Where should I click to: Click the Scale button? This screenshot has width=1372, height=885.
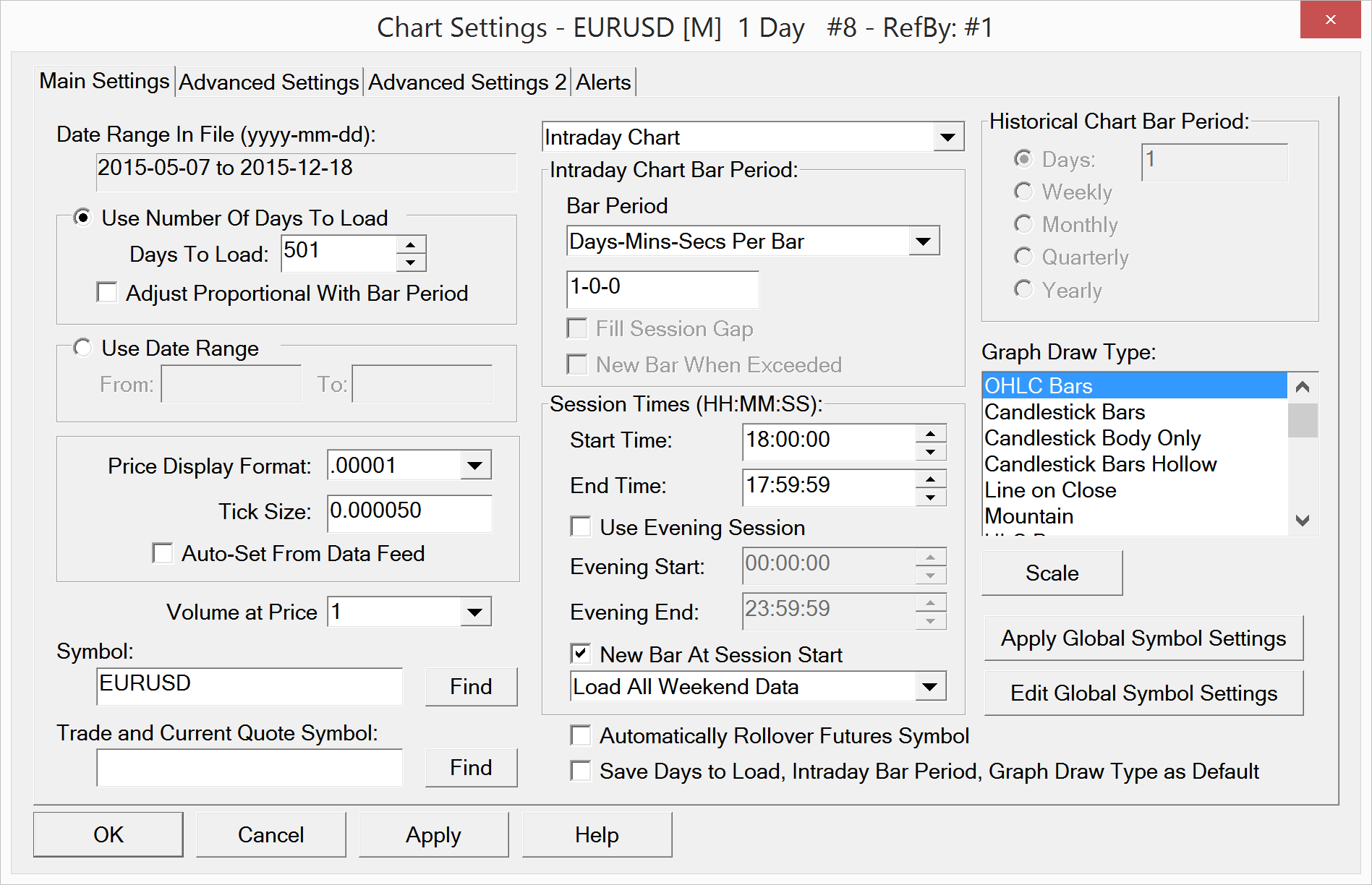click(1052, 573)
